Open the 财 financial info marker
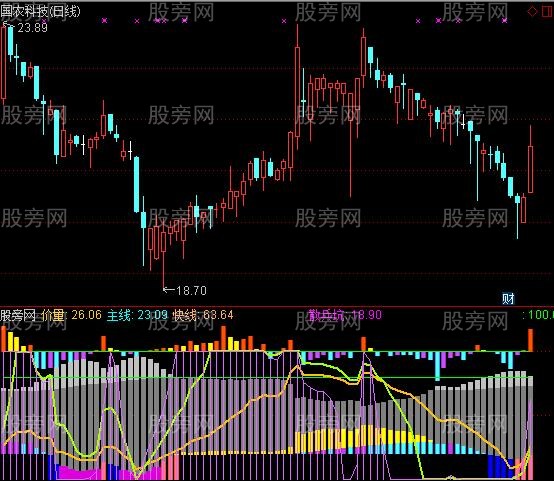This screenshot has width=554, height=481. [508, 299]
